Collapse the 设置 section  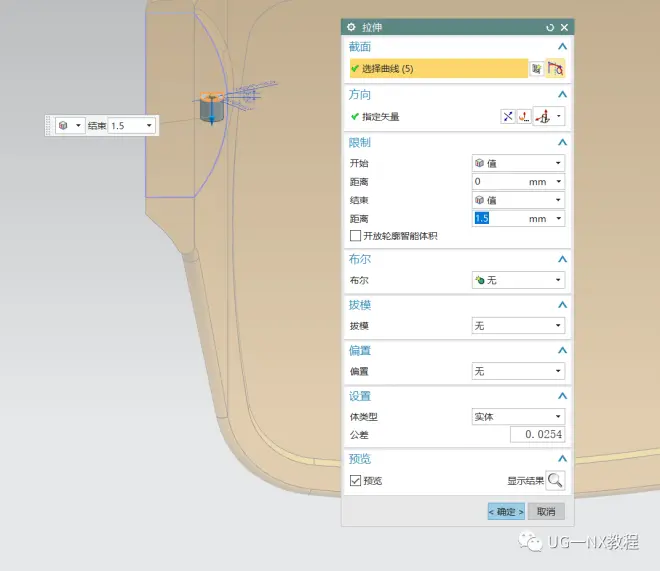(x=562, y=396)
